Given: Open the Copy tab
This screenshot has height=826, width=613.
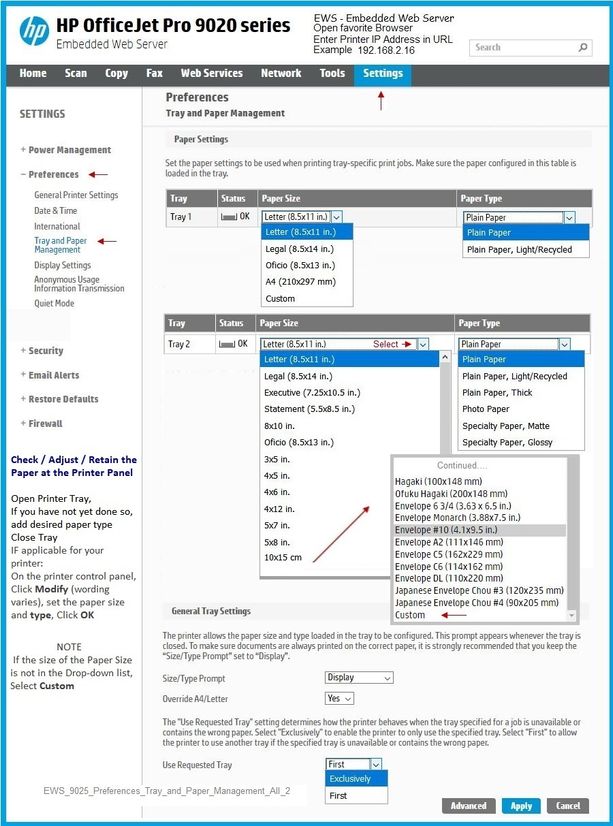Looking at the screenshot, I should (116, 73).
